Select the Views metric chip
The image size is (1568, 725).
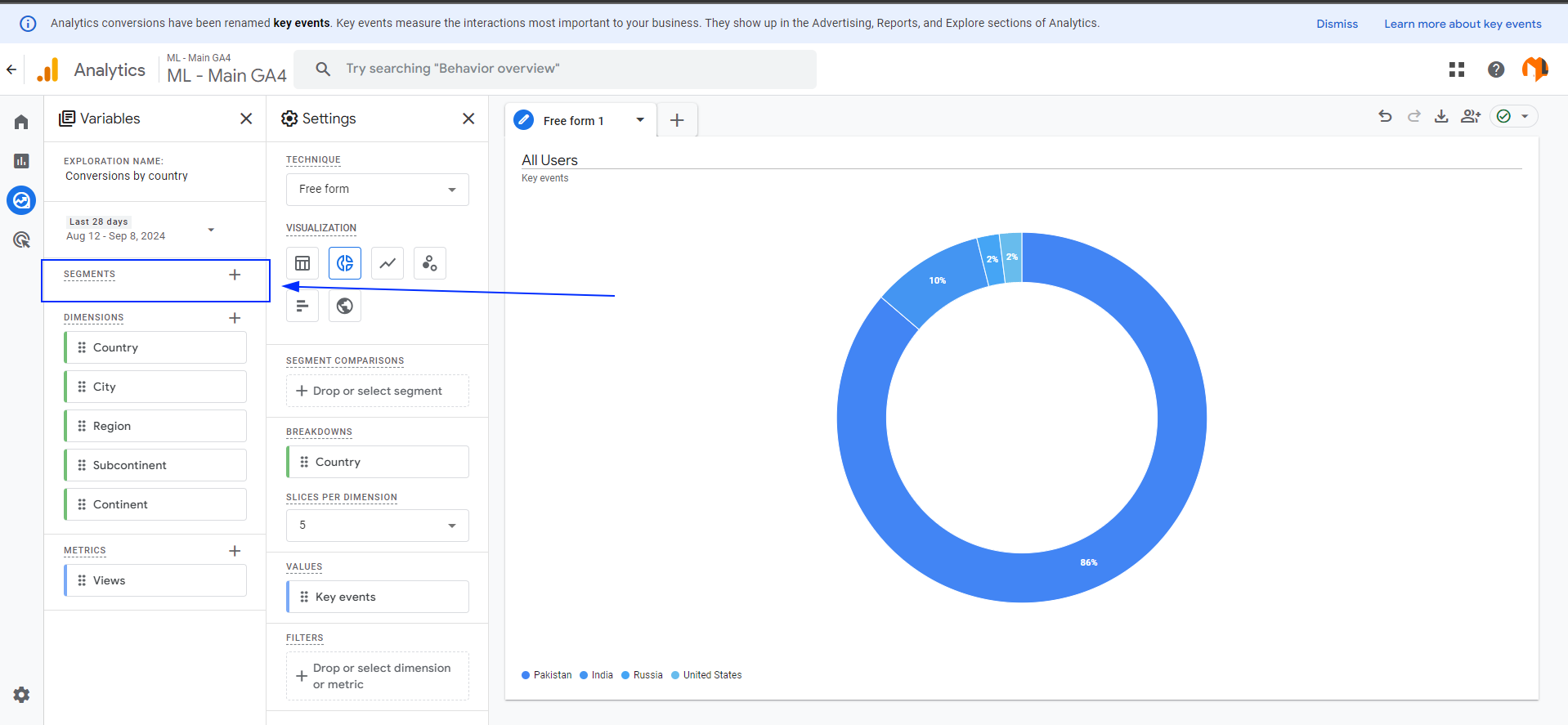click(x=155, y=580)
